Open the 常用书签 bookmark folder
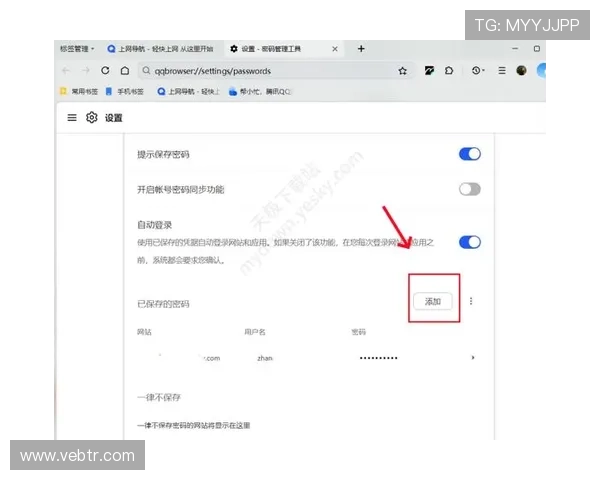 pyautogui.click(x=79, y=91)
